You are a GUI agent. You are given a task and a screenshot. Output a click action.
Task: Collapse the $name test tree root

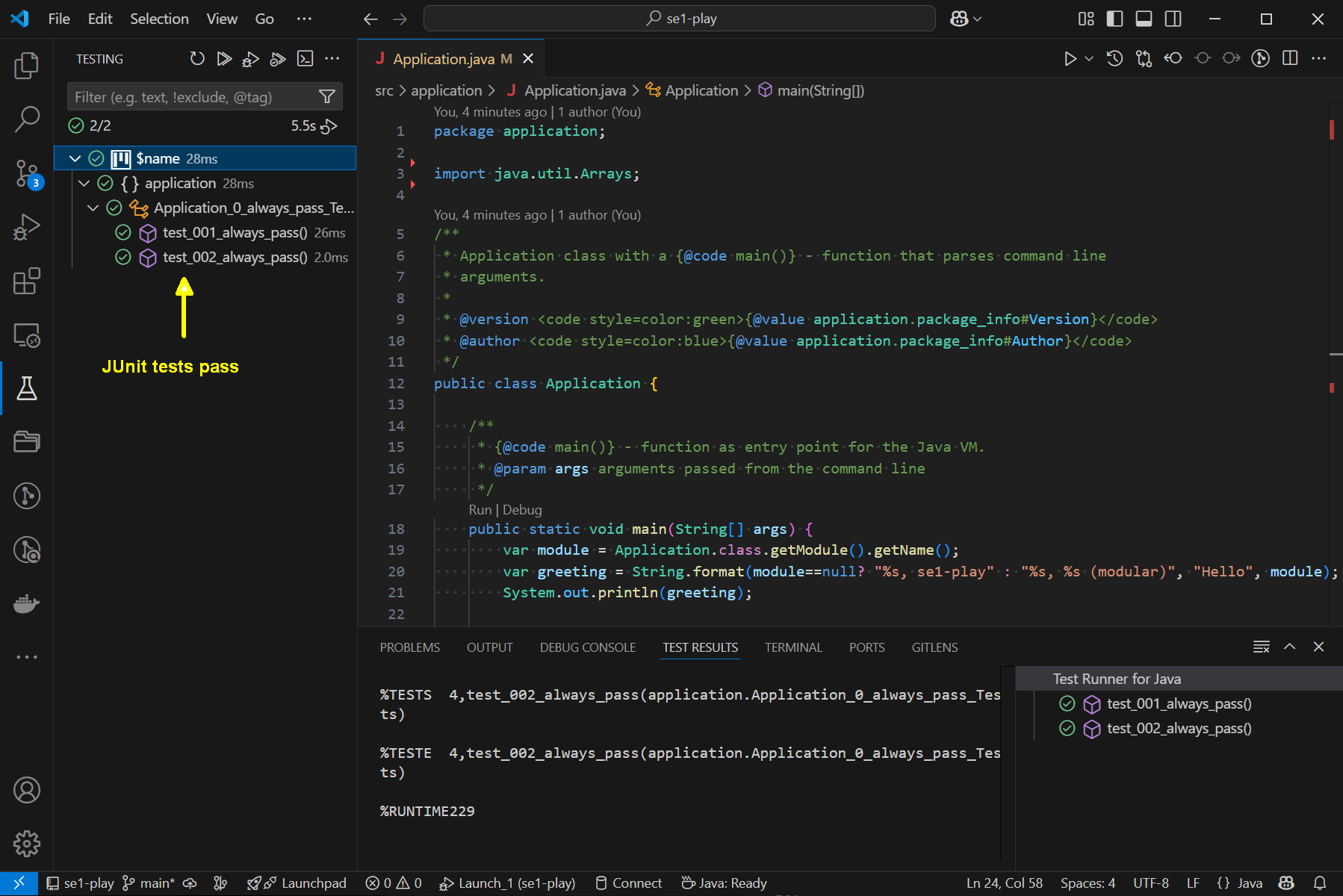[75, 158]
